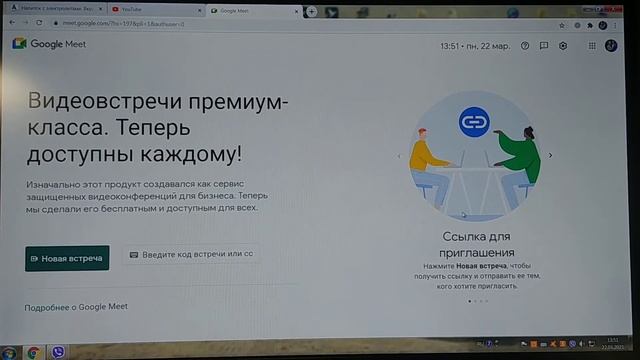Click the blue link icon in the illustration

tap(474, 122)
